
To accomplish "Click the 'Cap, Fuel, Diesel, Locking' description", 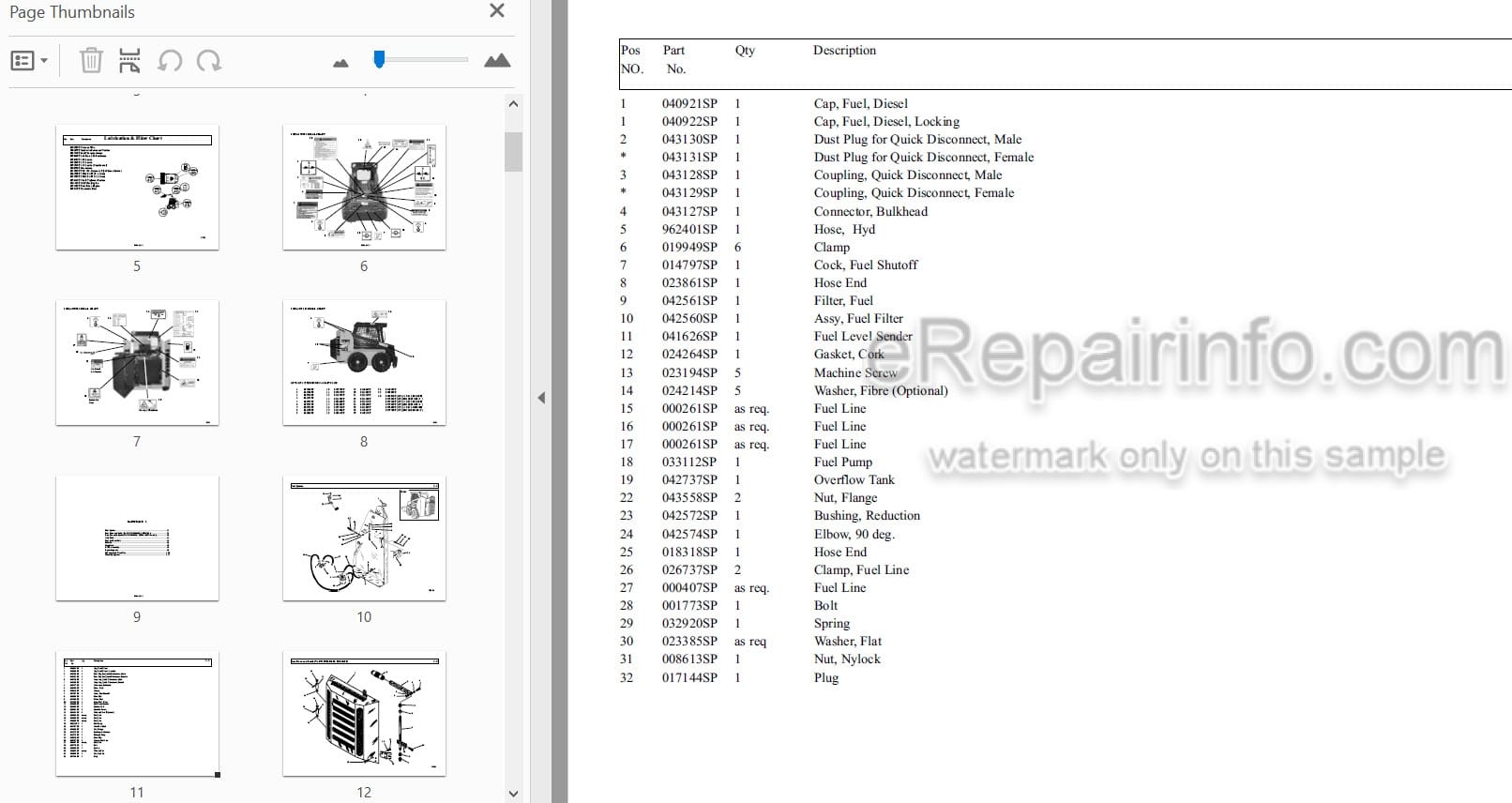I will (x=886, y=122).
